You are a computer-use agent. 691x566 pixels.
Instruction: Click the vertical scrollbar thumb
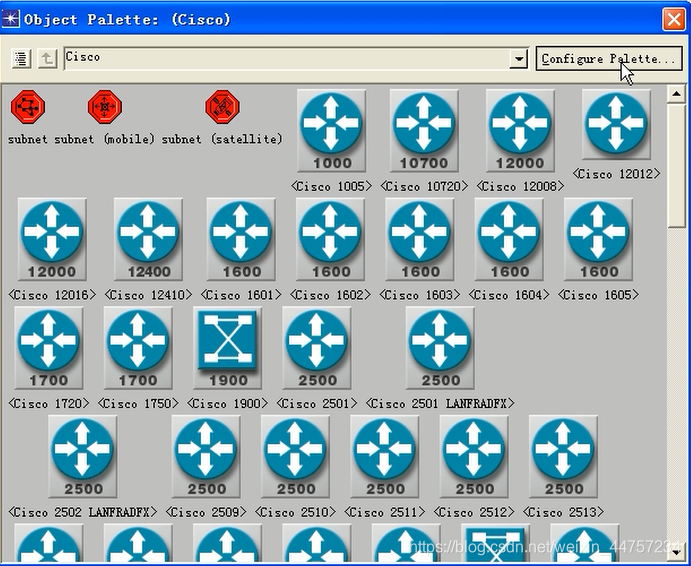click(676, 166)
